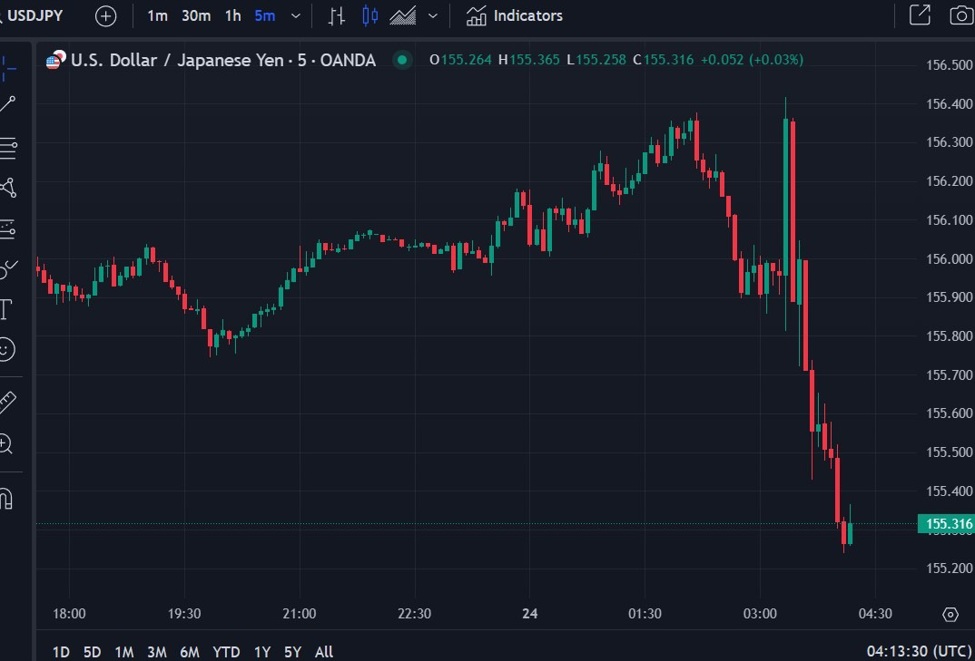Image resolution: width=975 pixels, height=661 pixels.
Task: Click the 155.316 current price label
Action: pyautogui.click(x=945, y=524)
